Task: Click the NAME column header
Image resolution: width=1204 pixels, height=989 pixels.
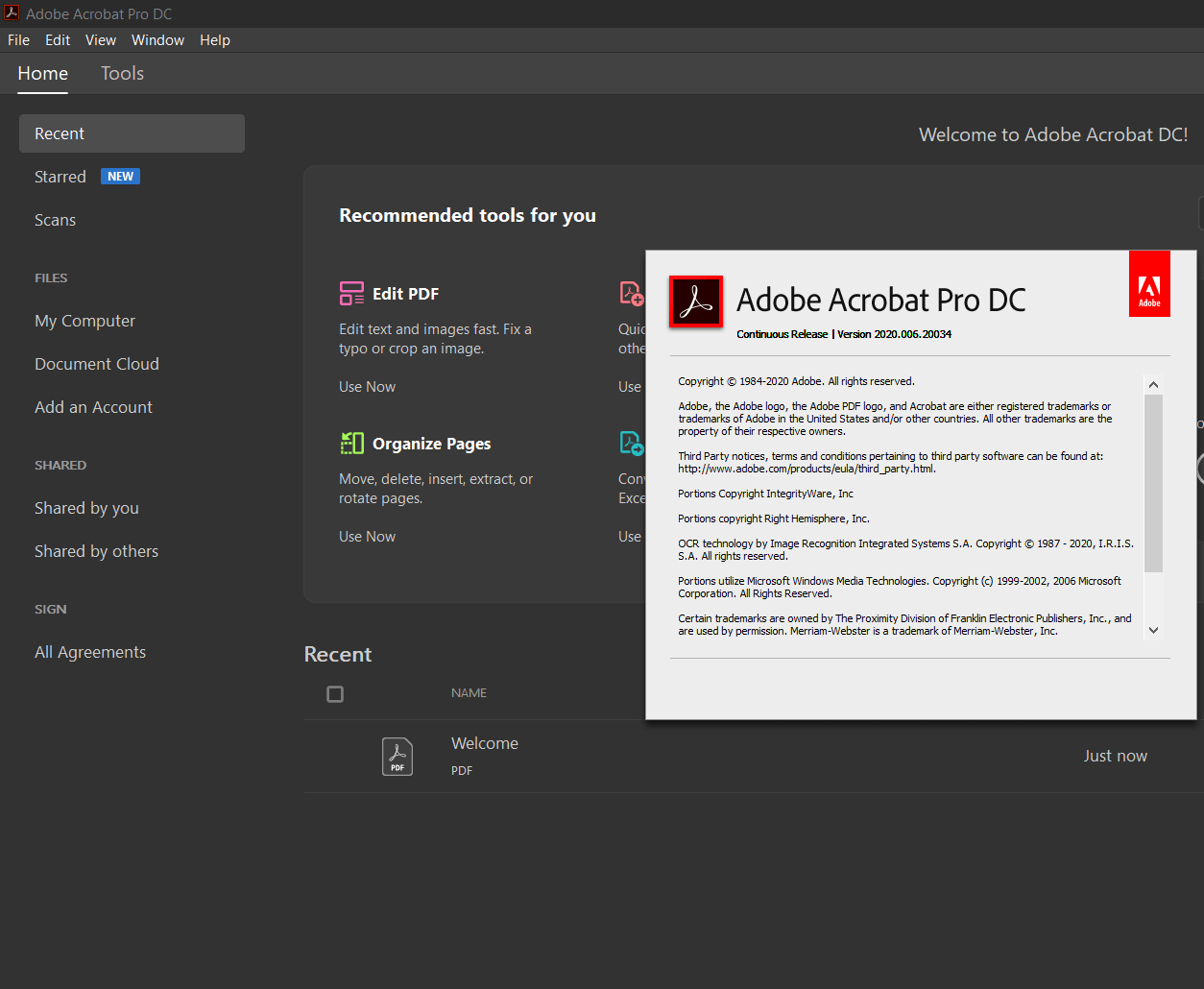Action: 469,692
